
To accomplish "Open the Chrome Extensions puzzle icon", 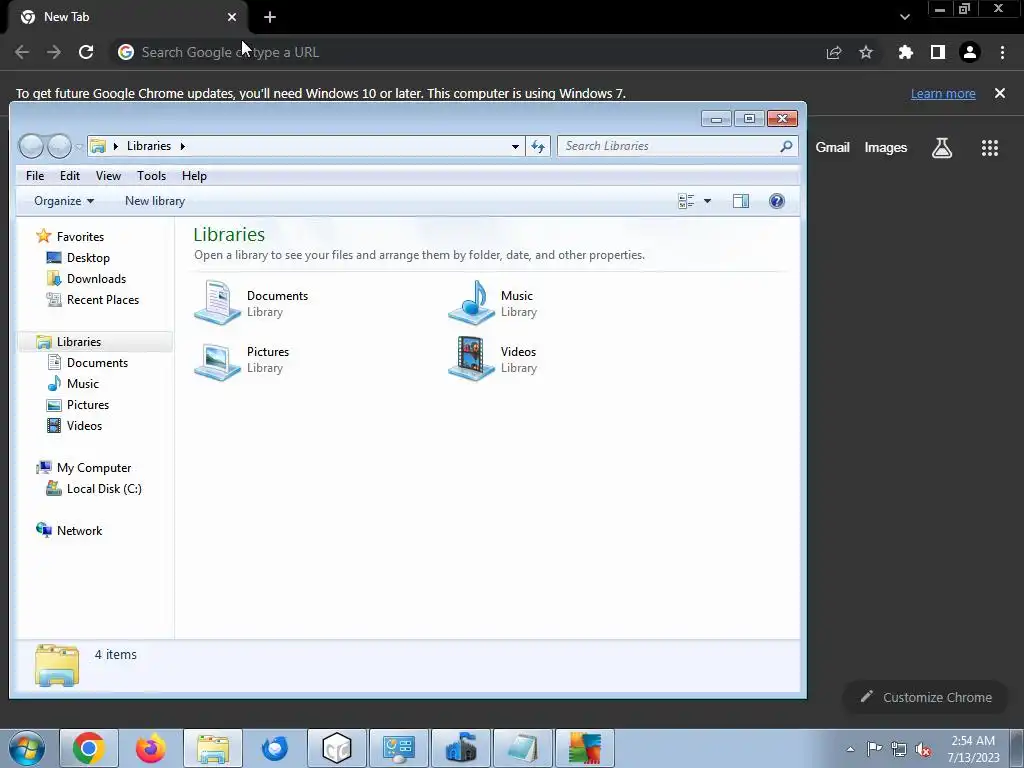I will coord(905,52).
